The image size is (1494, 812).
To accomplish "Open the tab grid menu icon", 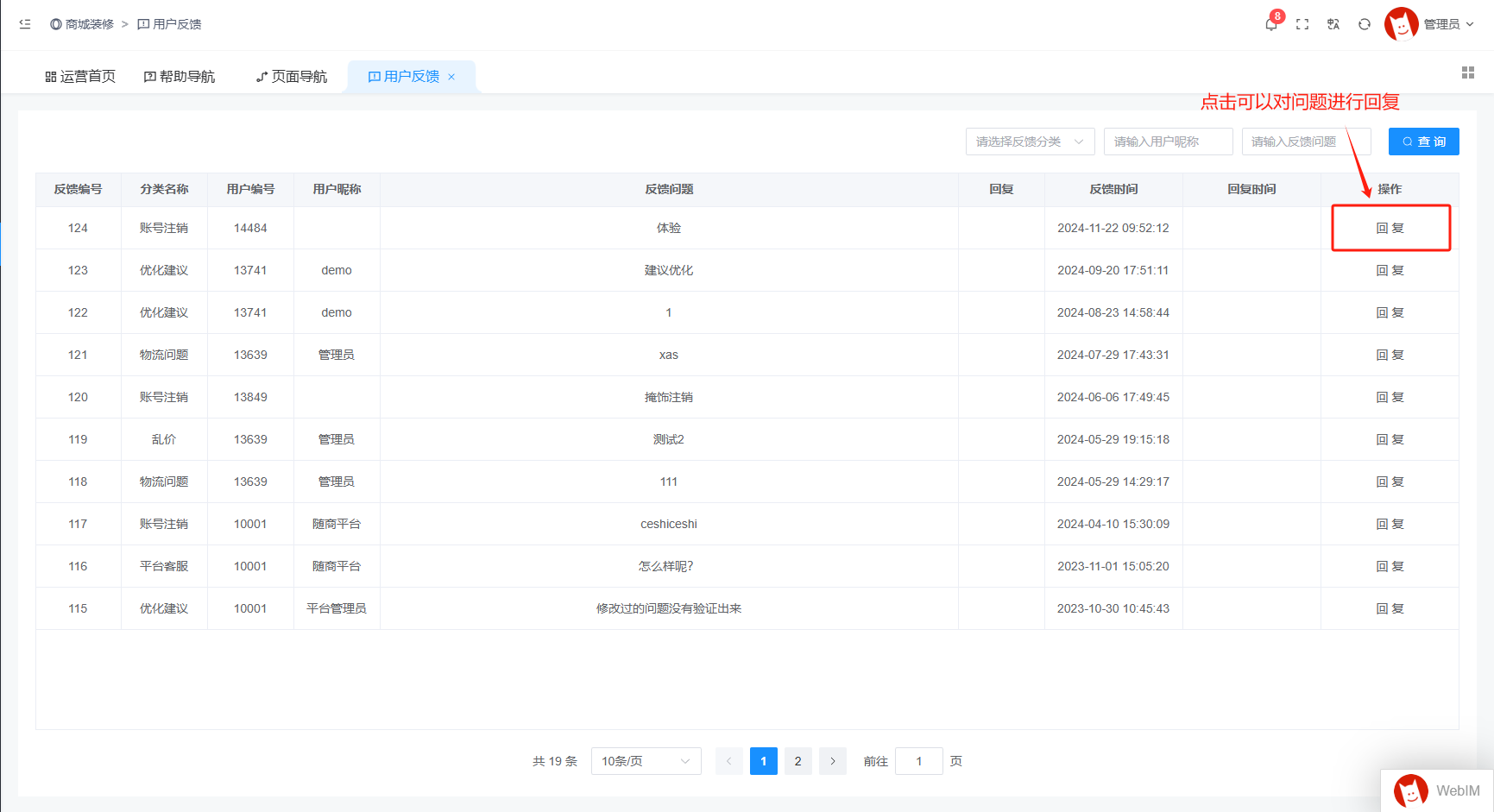I will coord(1467,72).
